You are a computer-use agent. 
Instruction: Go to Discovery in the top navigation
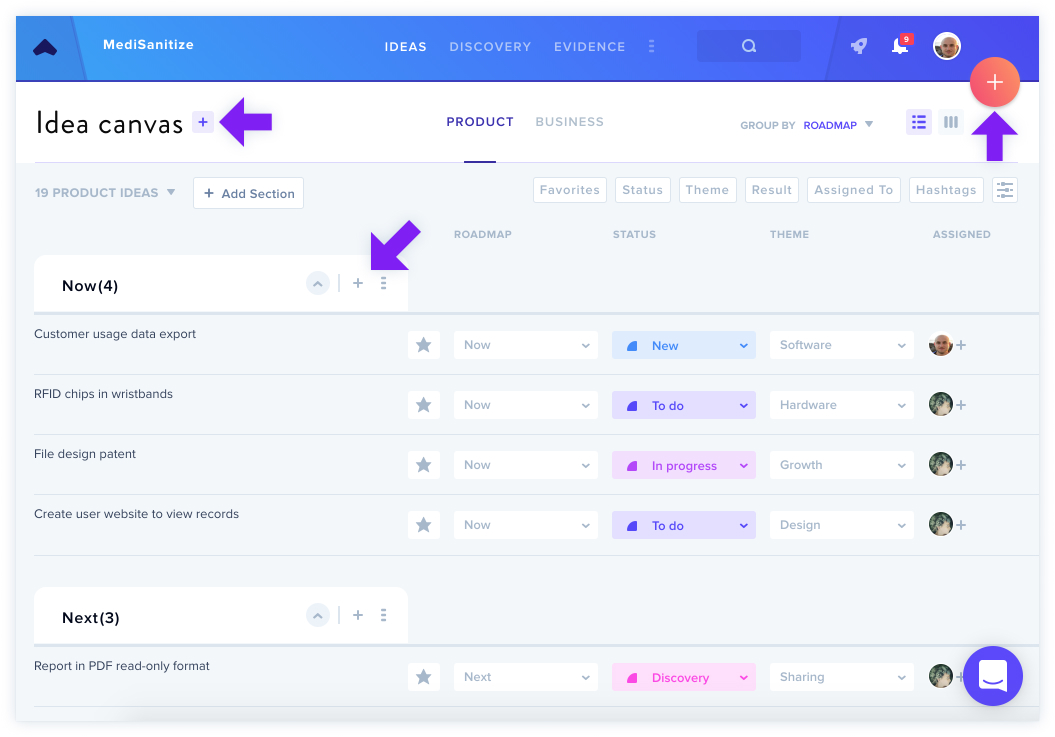[x=490, y=46]
